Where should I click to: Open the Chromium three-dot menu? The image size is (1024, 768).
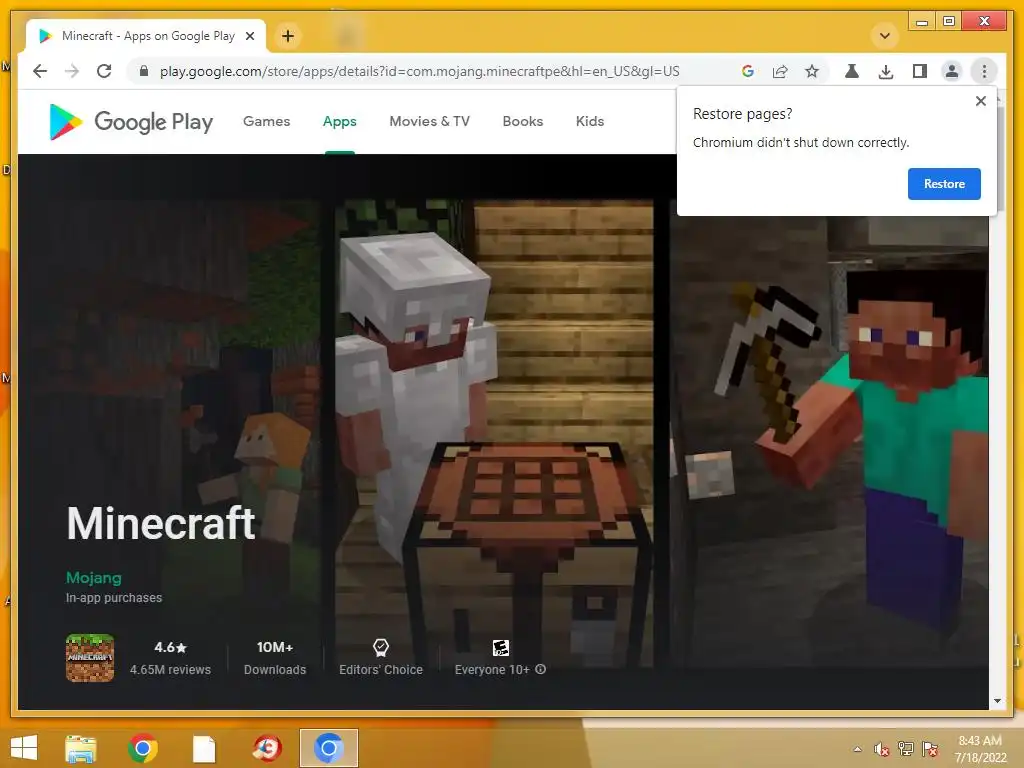pyautogui.click(x=984, y=71)
